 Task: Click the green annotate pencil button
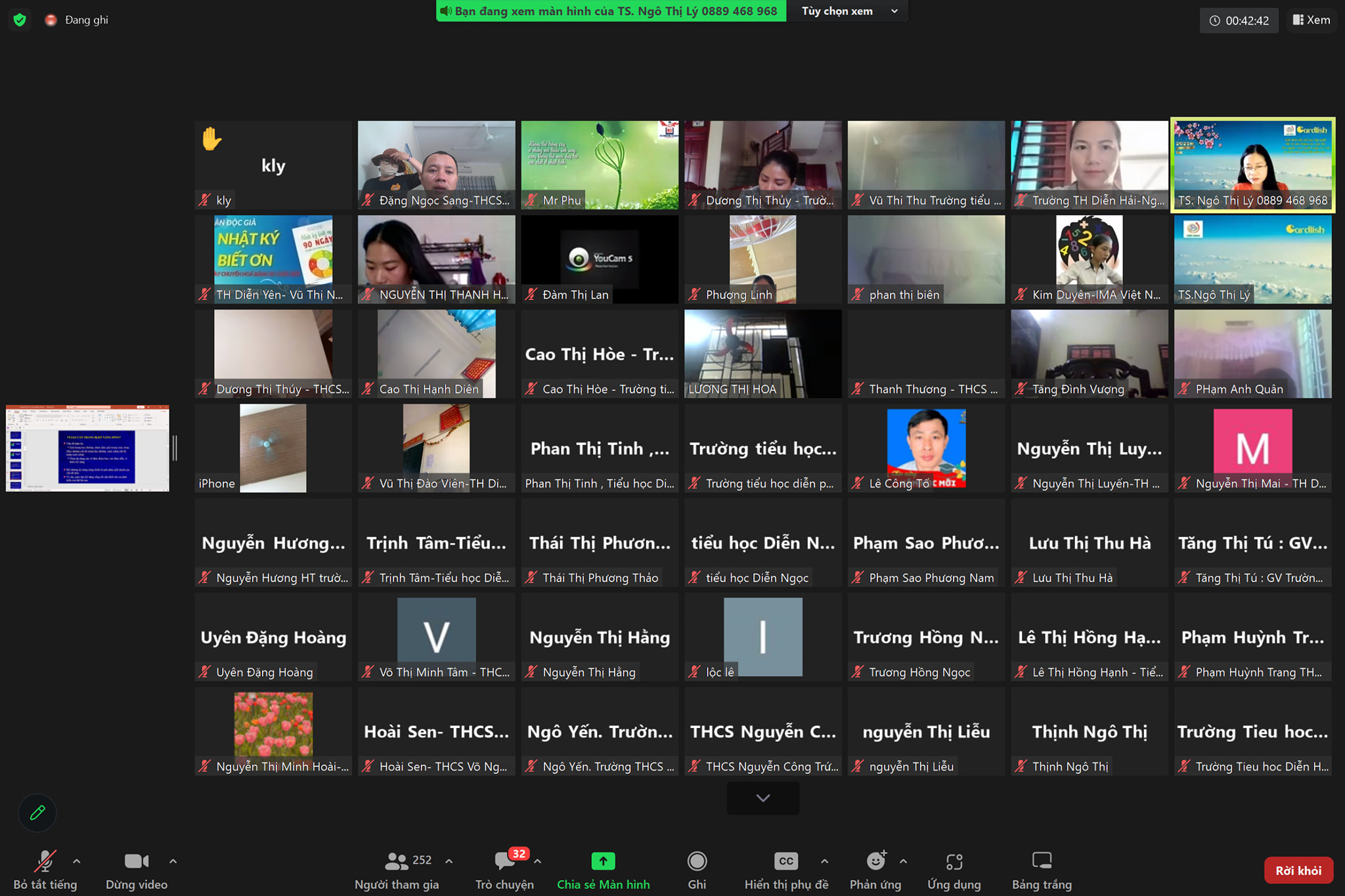coord(37,813)
